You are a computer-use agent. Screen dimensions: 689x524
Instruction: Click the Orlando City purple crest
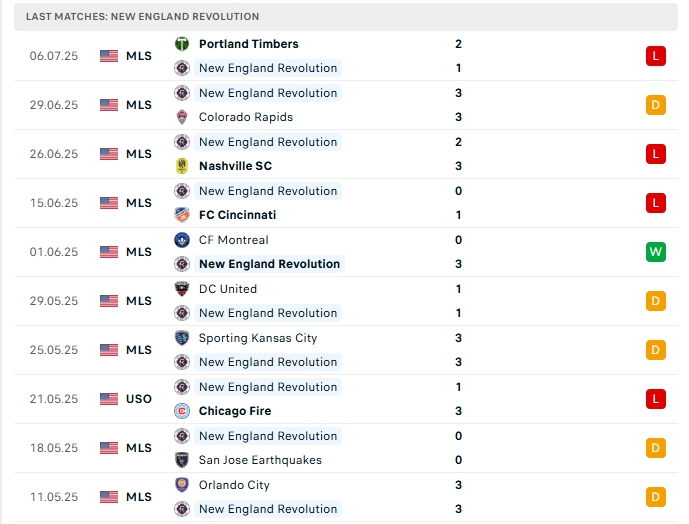[182, 485]
